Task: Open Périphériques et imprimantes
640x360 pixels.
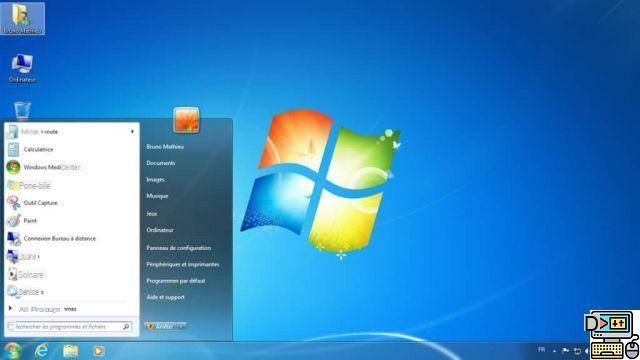Action: (182, 264)
